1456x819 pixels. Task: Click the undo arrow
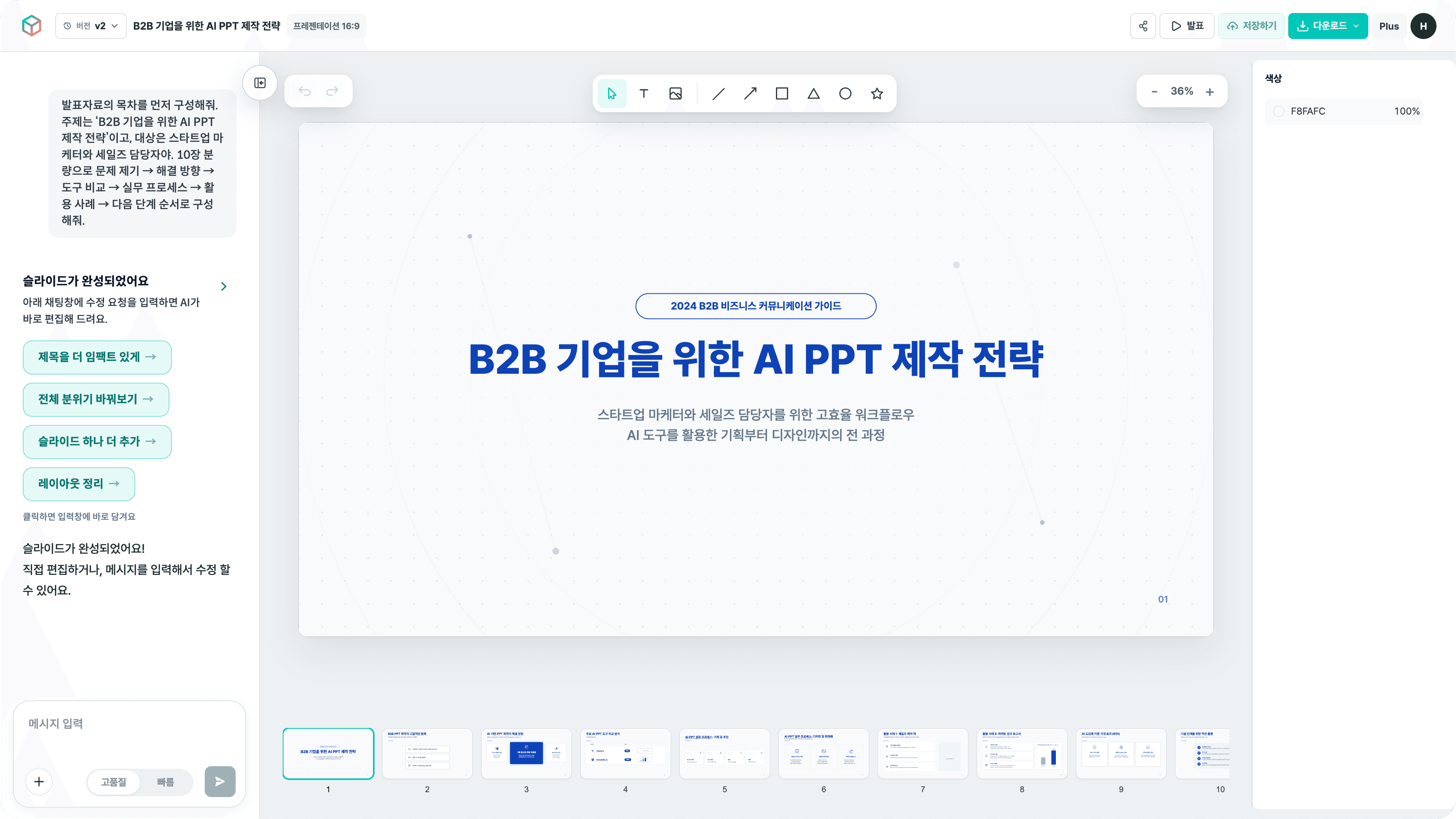point(305,91)
